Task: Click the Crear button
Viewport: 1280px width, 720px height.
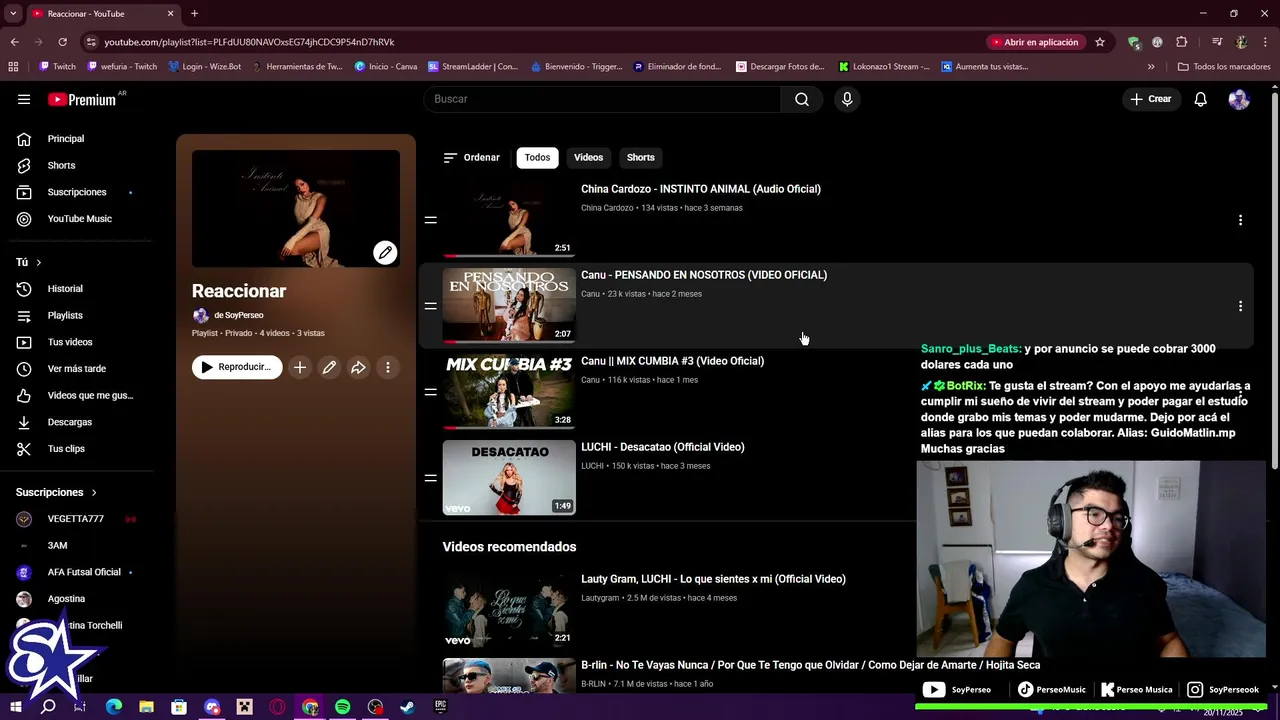Action: 1150,99
